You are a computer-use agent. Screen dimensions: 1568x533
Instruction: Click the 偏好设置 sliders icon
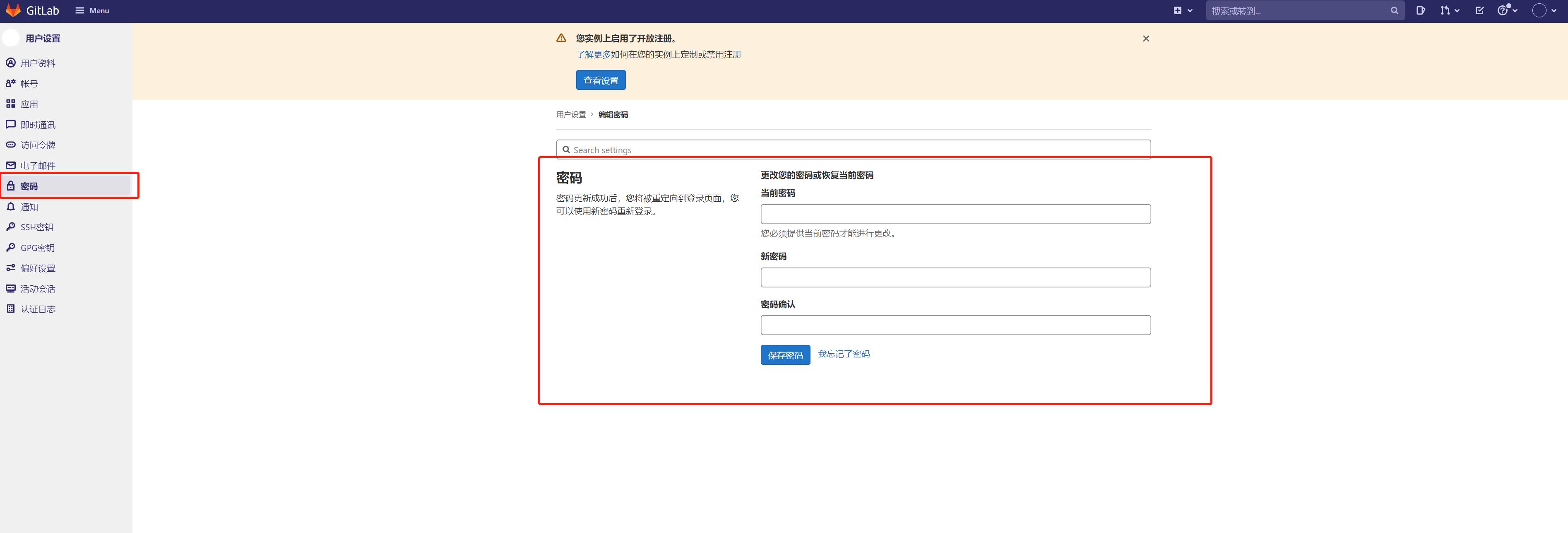pyautogui.click(x=10, y=268)
